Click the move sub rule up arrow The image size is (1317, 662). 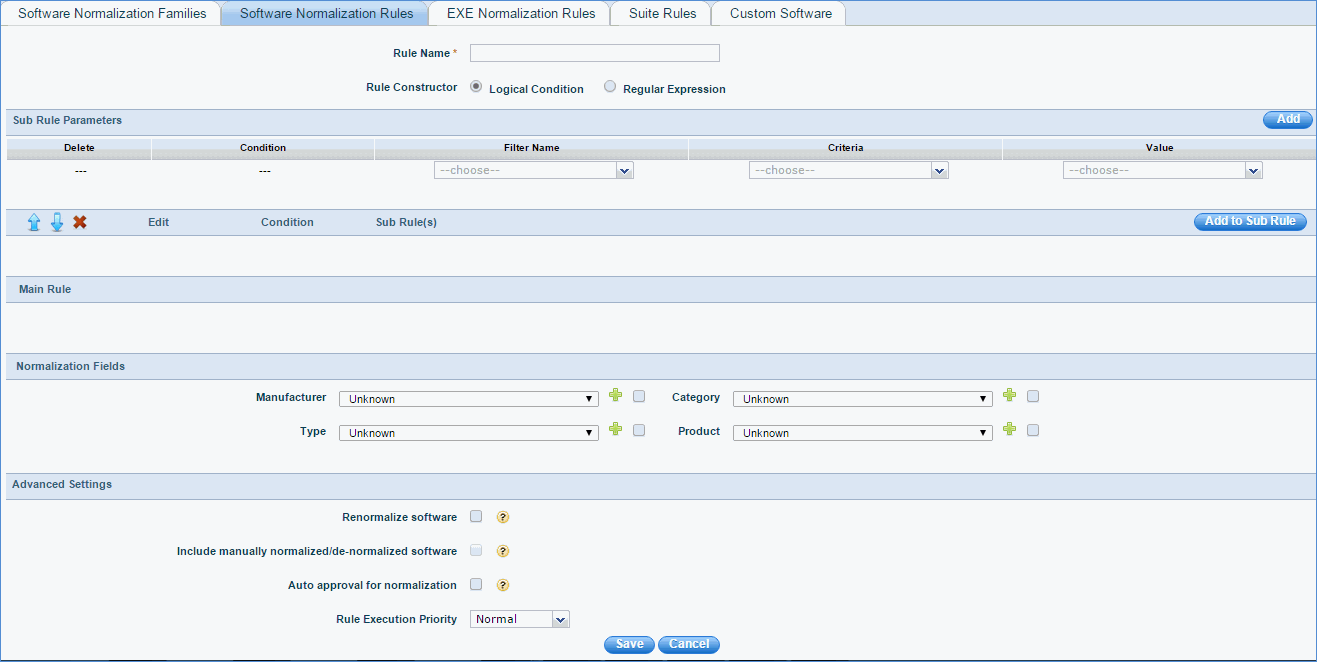34,222
